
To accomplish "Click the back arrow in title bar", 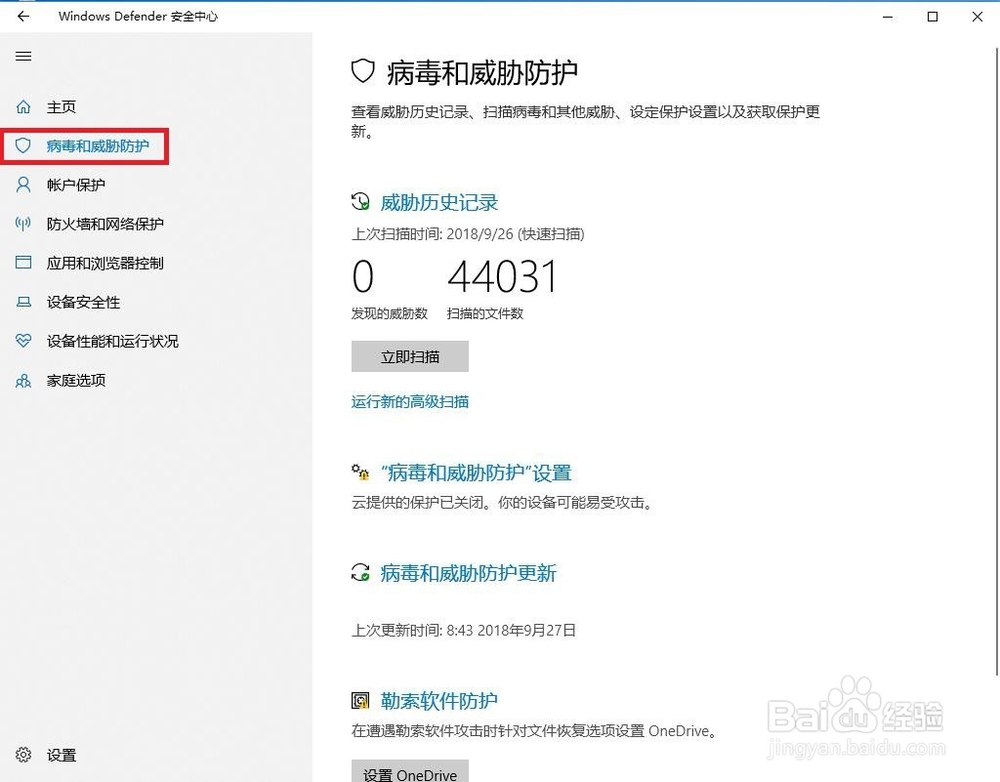I will tap(24, 17).
